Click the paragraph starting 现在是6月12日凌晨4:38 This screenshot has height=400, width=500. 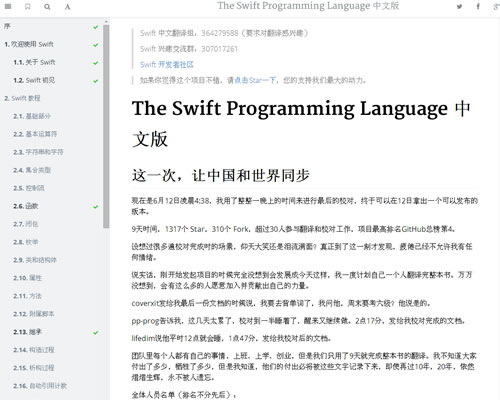305,206
